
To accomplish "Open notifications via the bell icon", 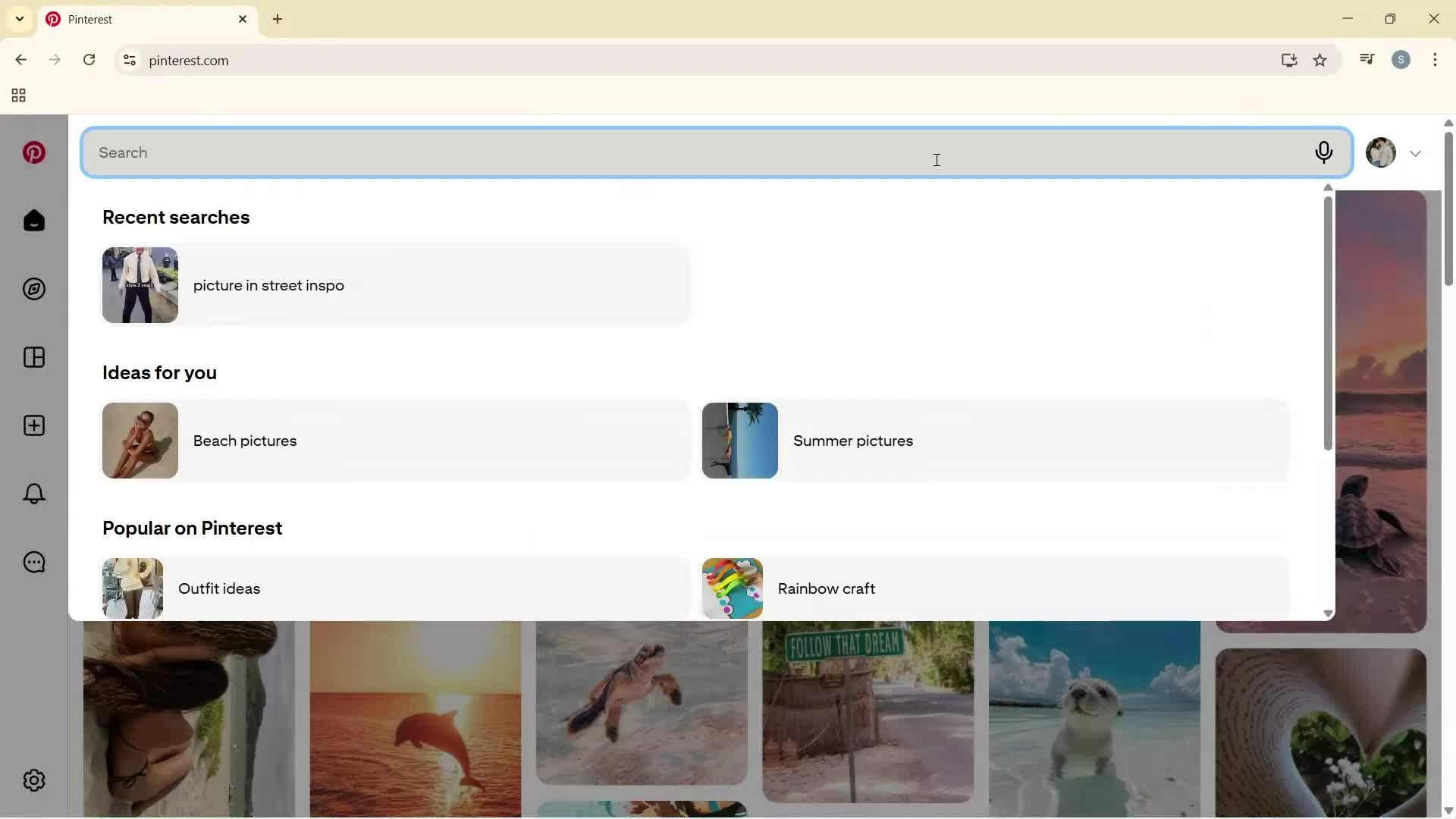I will (x=33, y=494).
